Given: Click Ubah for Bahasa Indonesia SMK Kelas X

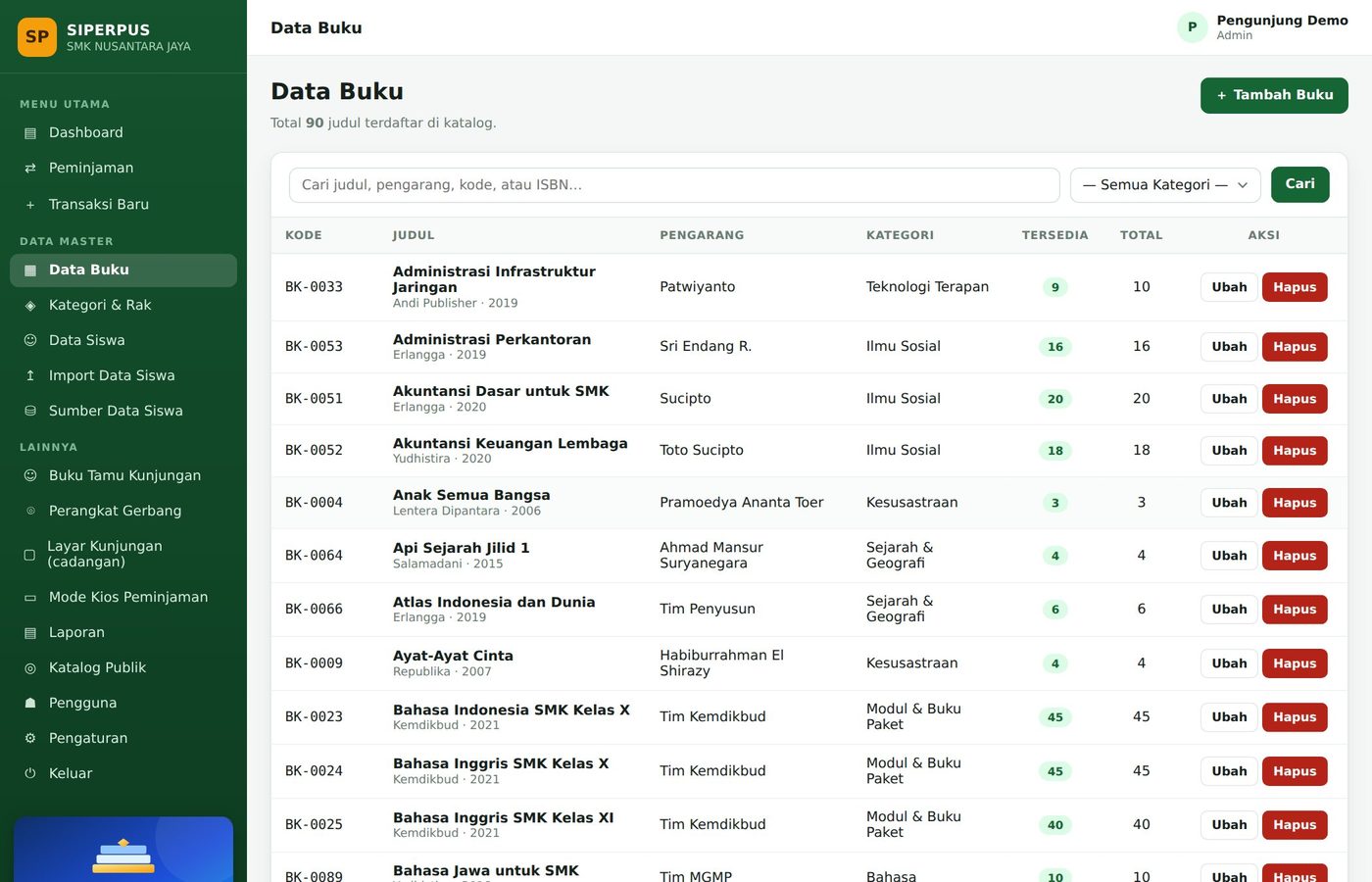Looking at the screenshot, I should tap(1229, 717).
